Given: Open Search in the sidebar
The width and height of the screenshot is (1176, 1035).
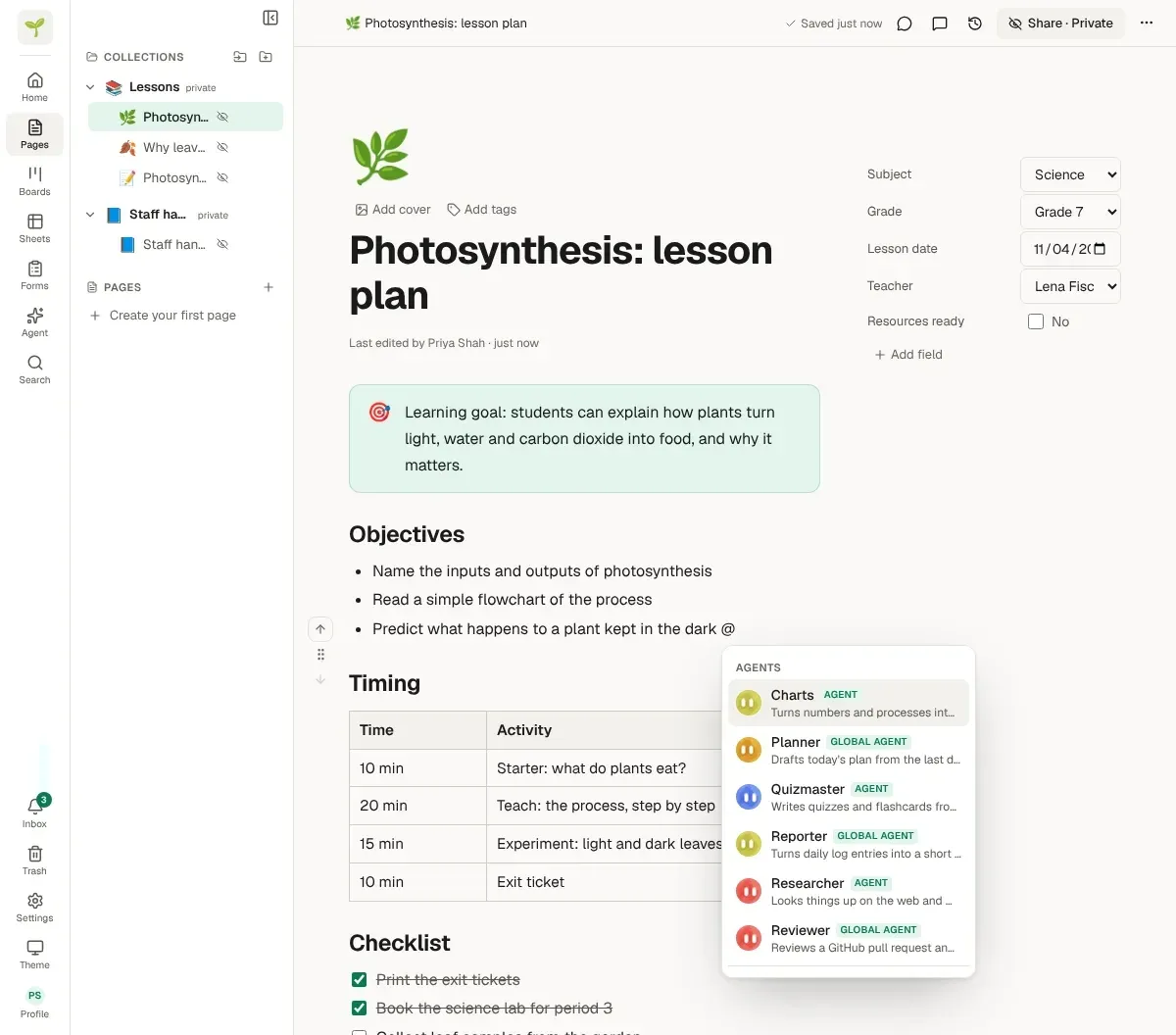Looking at the screenshot, I should (34, 370).
